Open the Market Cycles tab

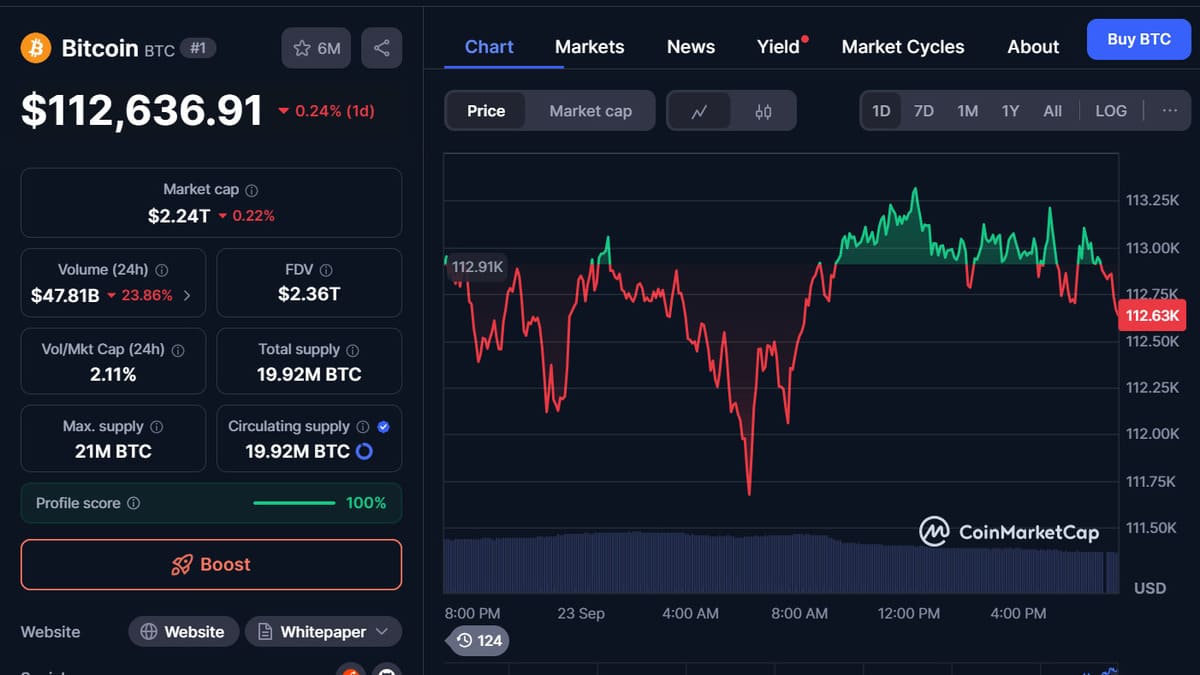click(903, 47)
